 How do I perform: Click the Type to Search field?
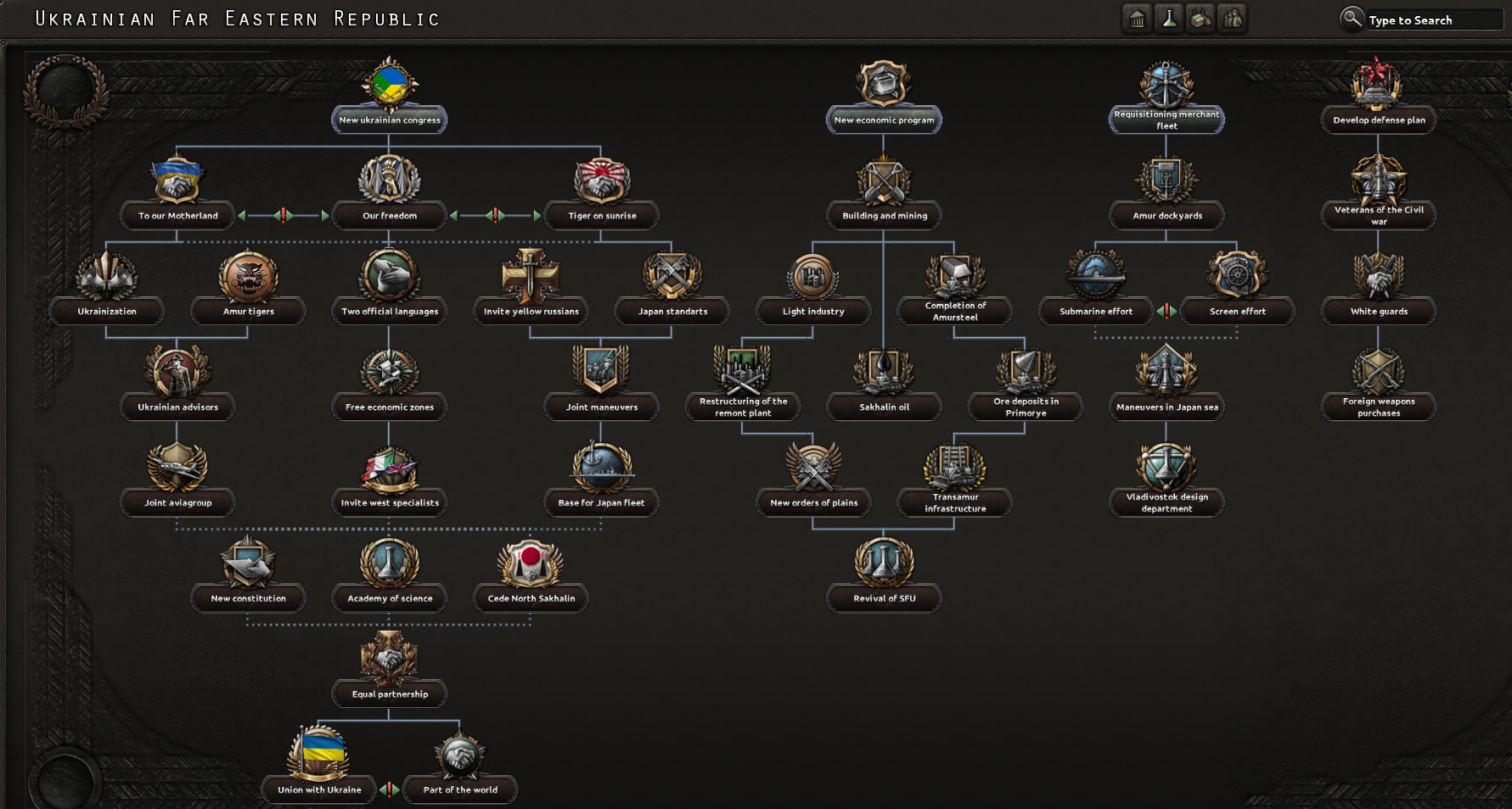(x=1434, y=20)
